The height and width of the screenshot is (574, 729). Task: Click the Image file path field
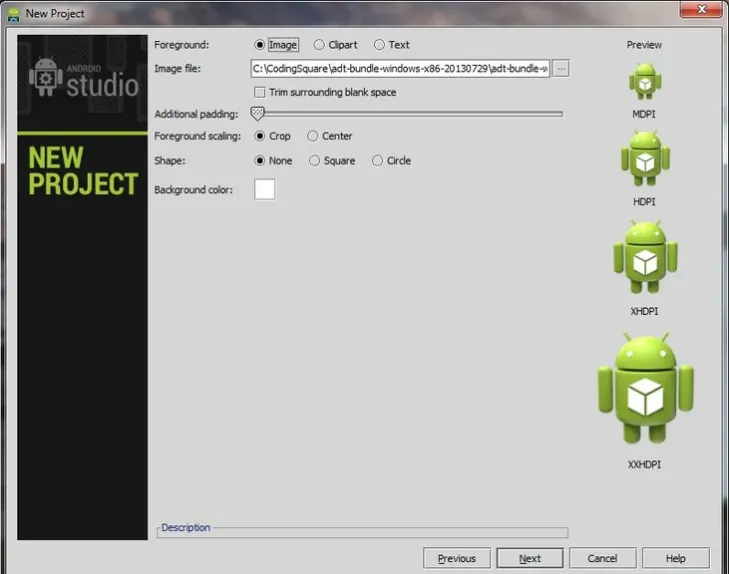click(x=400, y=69)
